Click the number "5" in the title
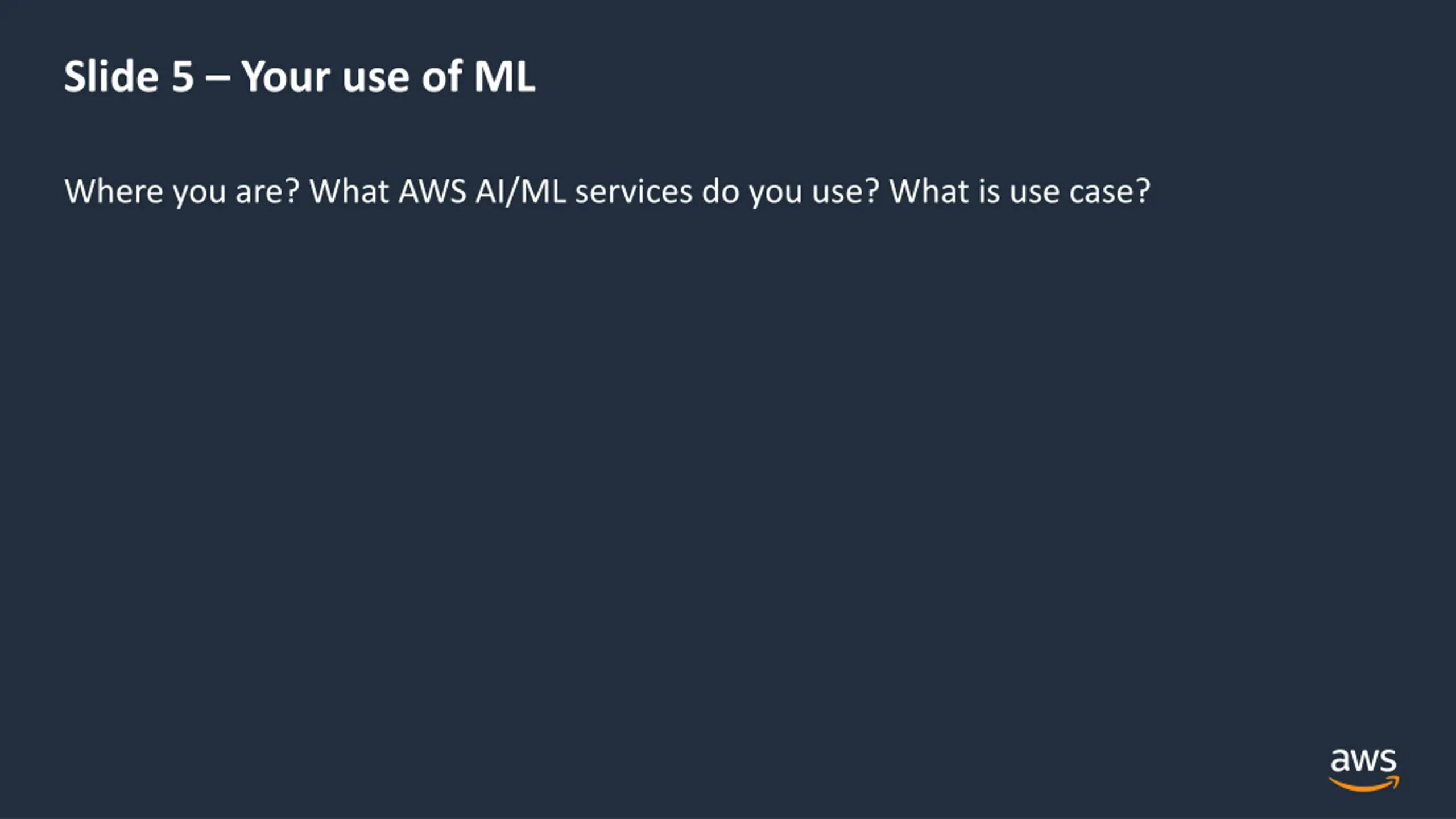This screenshot has width=1456, height=819. click(x=183, y=76)
